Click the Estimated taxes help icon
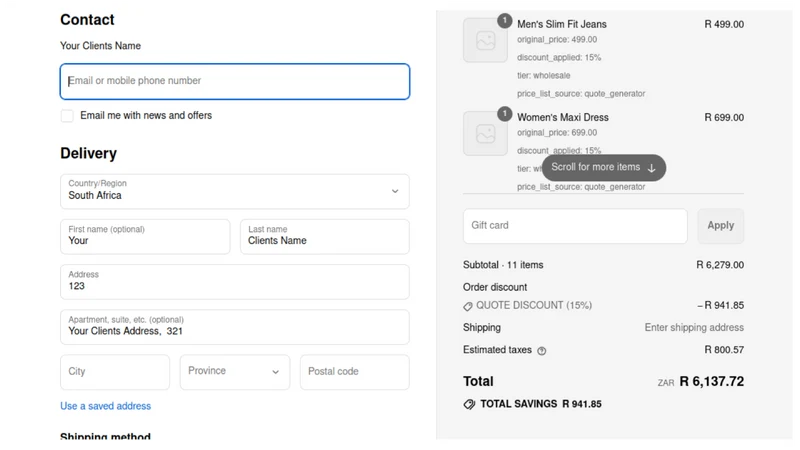 pyautogui.click(x=542, y=351)
